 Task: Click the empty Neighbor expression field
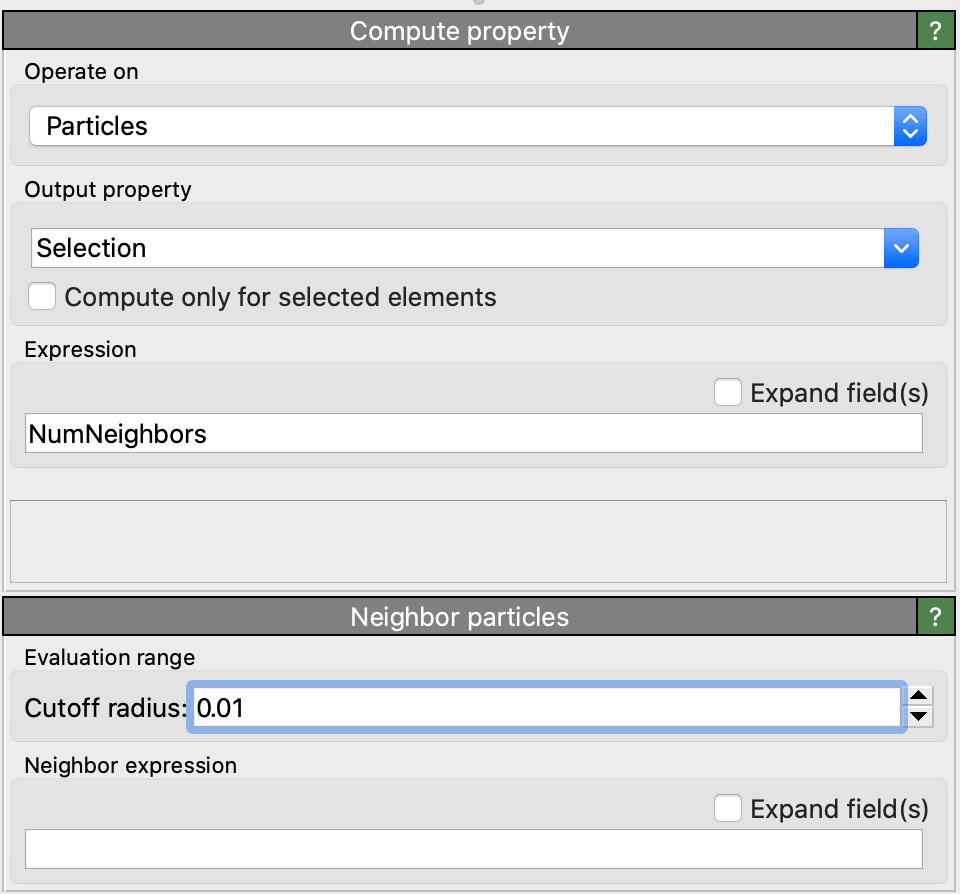[473, 849]
